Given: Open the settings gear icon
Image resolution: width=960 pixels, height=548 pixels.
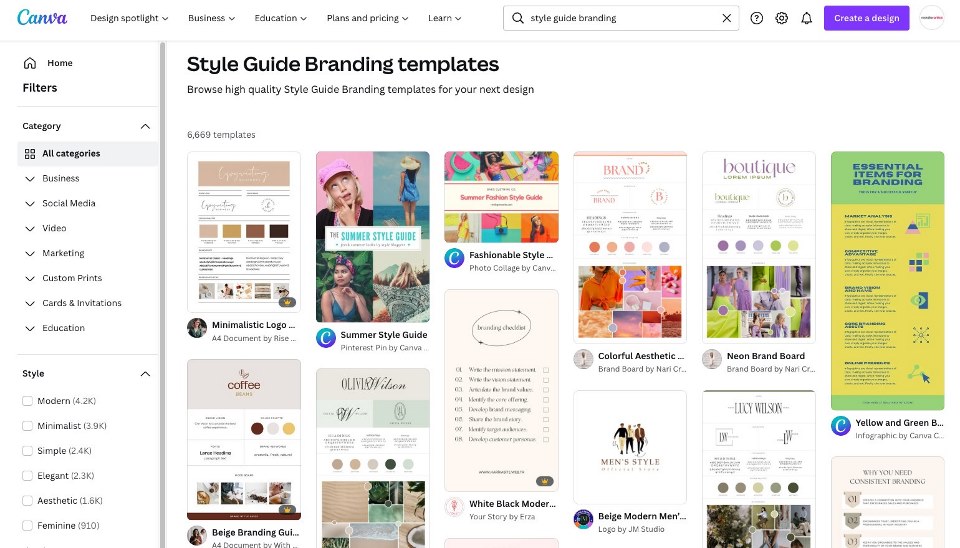Looking at the screenshot, I should click(782, 18).
